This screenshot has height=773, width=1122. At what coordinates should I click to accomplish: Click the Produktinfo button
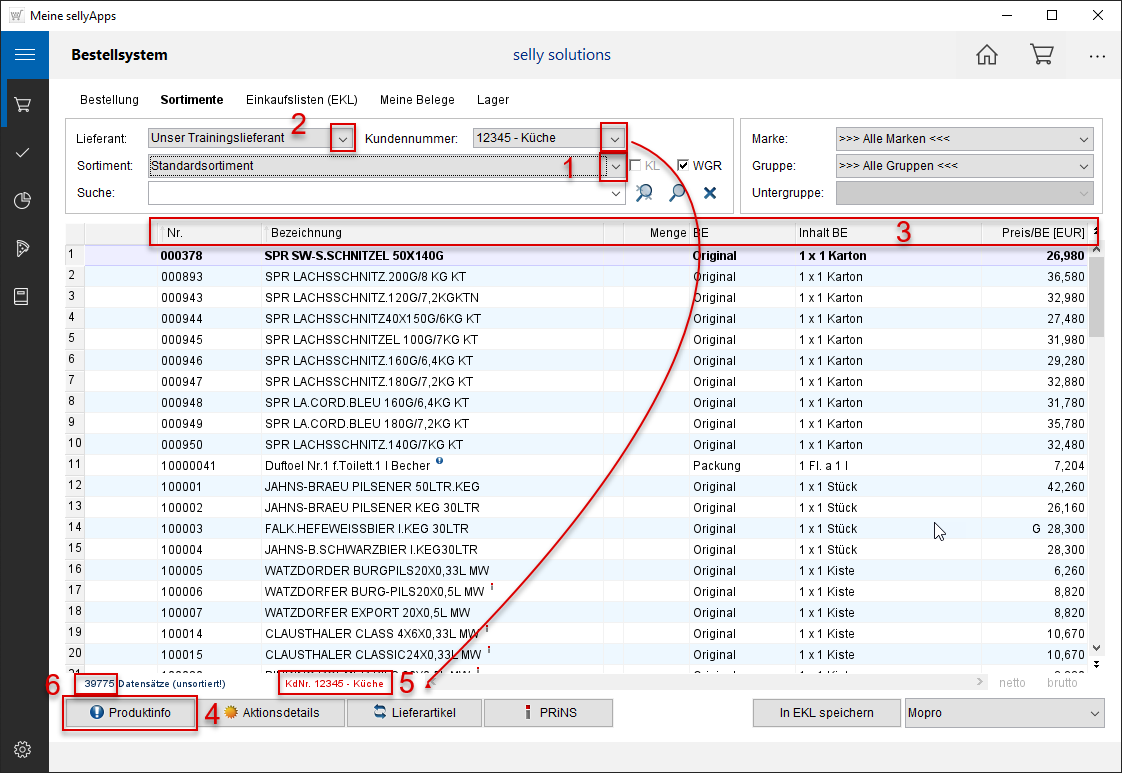[x=130, y=713]
